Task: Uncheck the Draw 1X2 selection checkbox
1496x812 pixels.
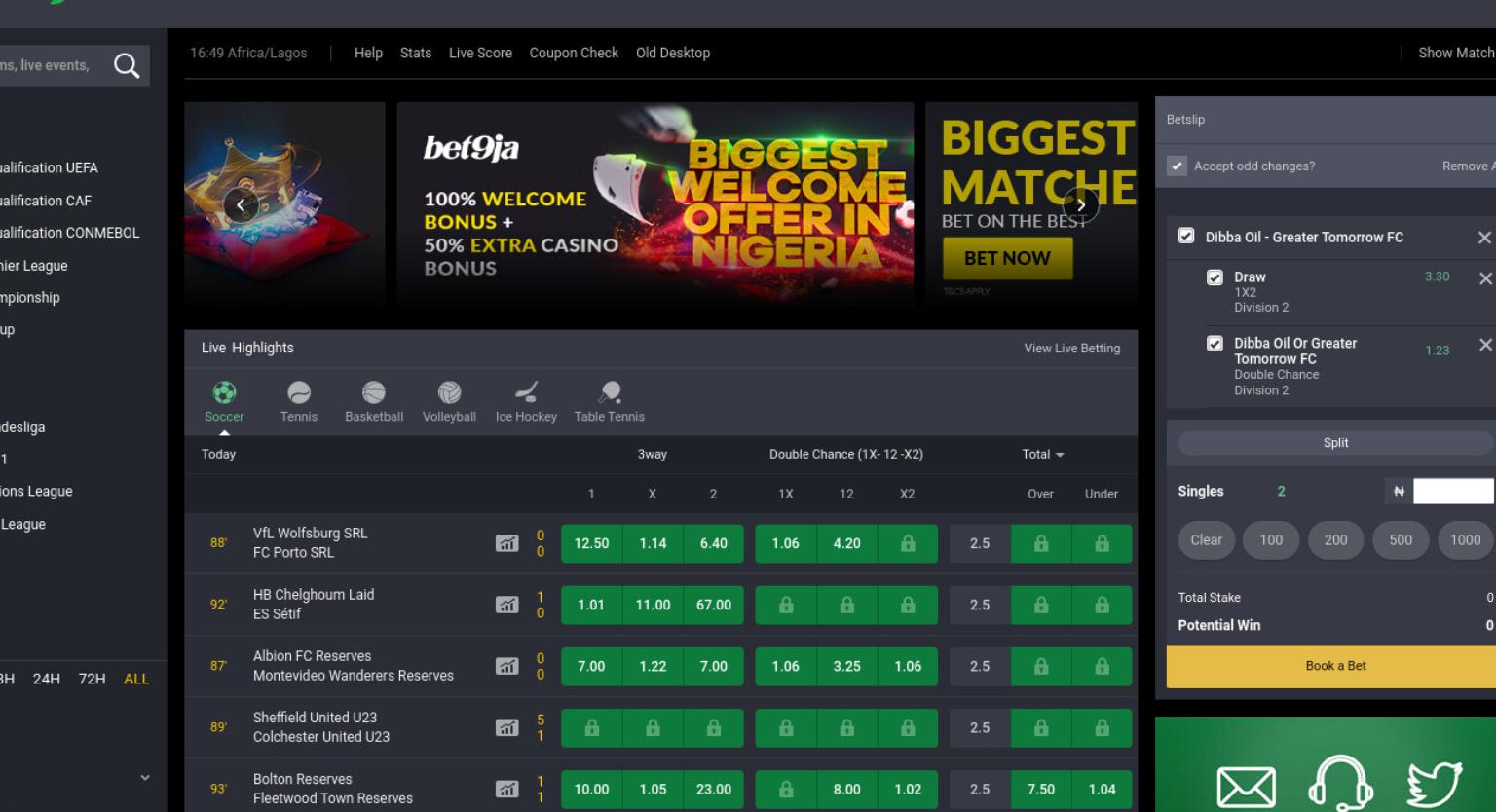Action: point(1215,277)
